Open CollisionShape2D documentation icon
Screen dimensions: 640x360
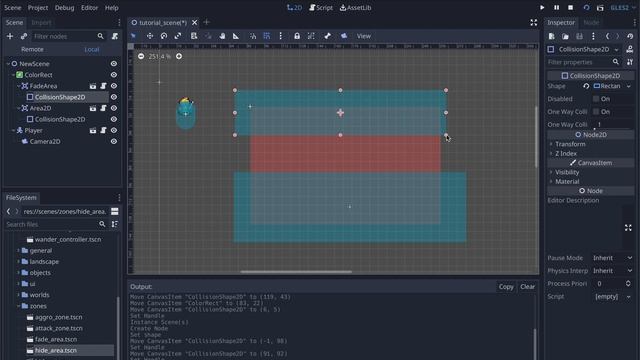(x=630, y=49)
